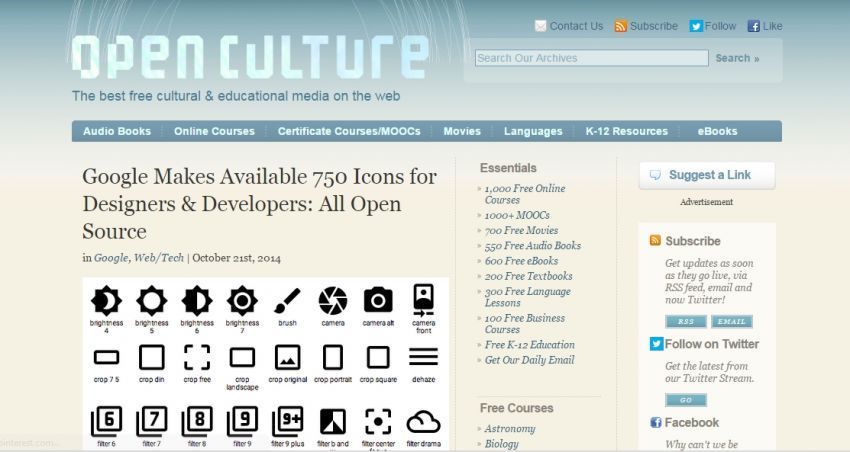Open the Free K-12 Education link
This screenshot has width=850, height=452.
(530, 345)
